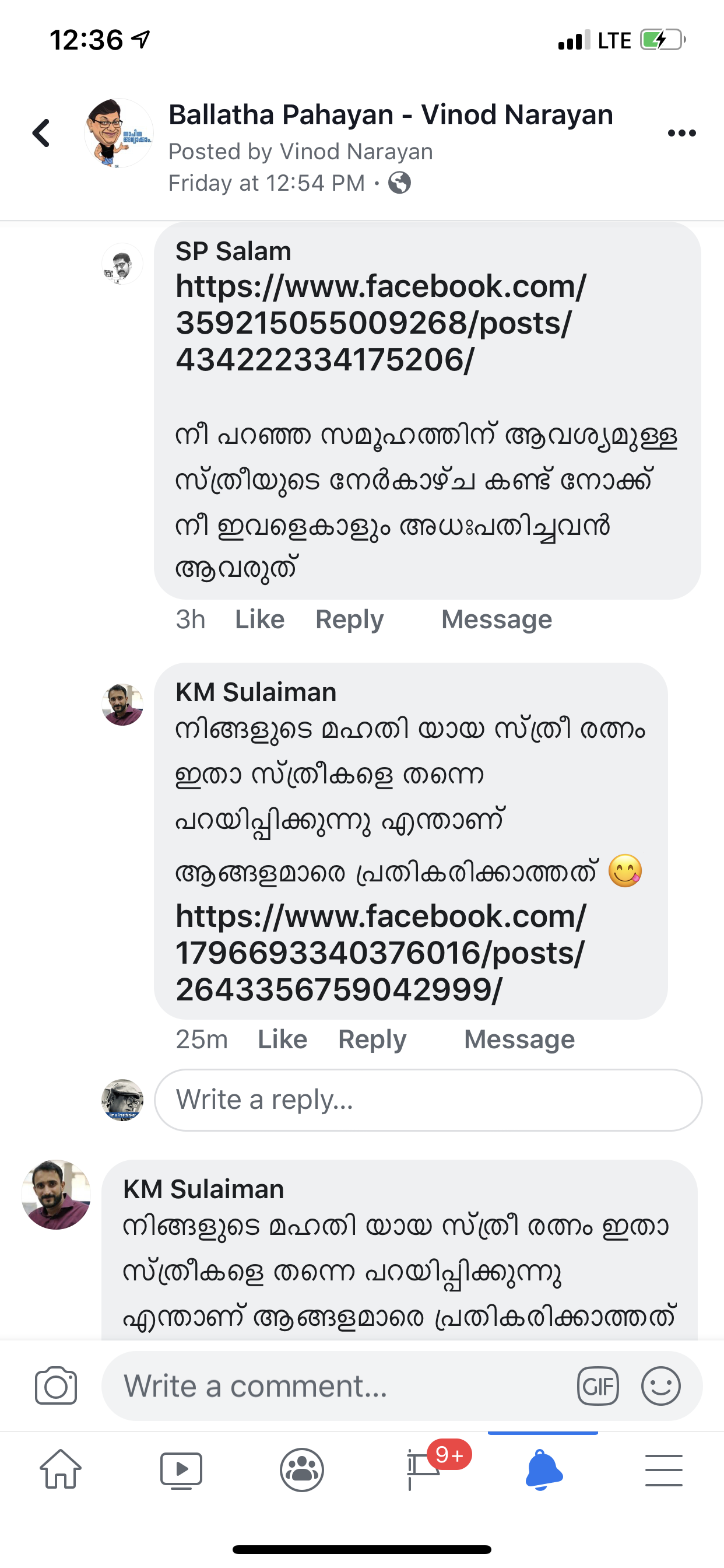724x1568 pixels.
Task: Open Ballatha Pahayan page profile picture
Action: (x=119, y=132)
